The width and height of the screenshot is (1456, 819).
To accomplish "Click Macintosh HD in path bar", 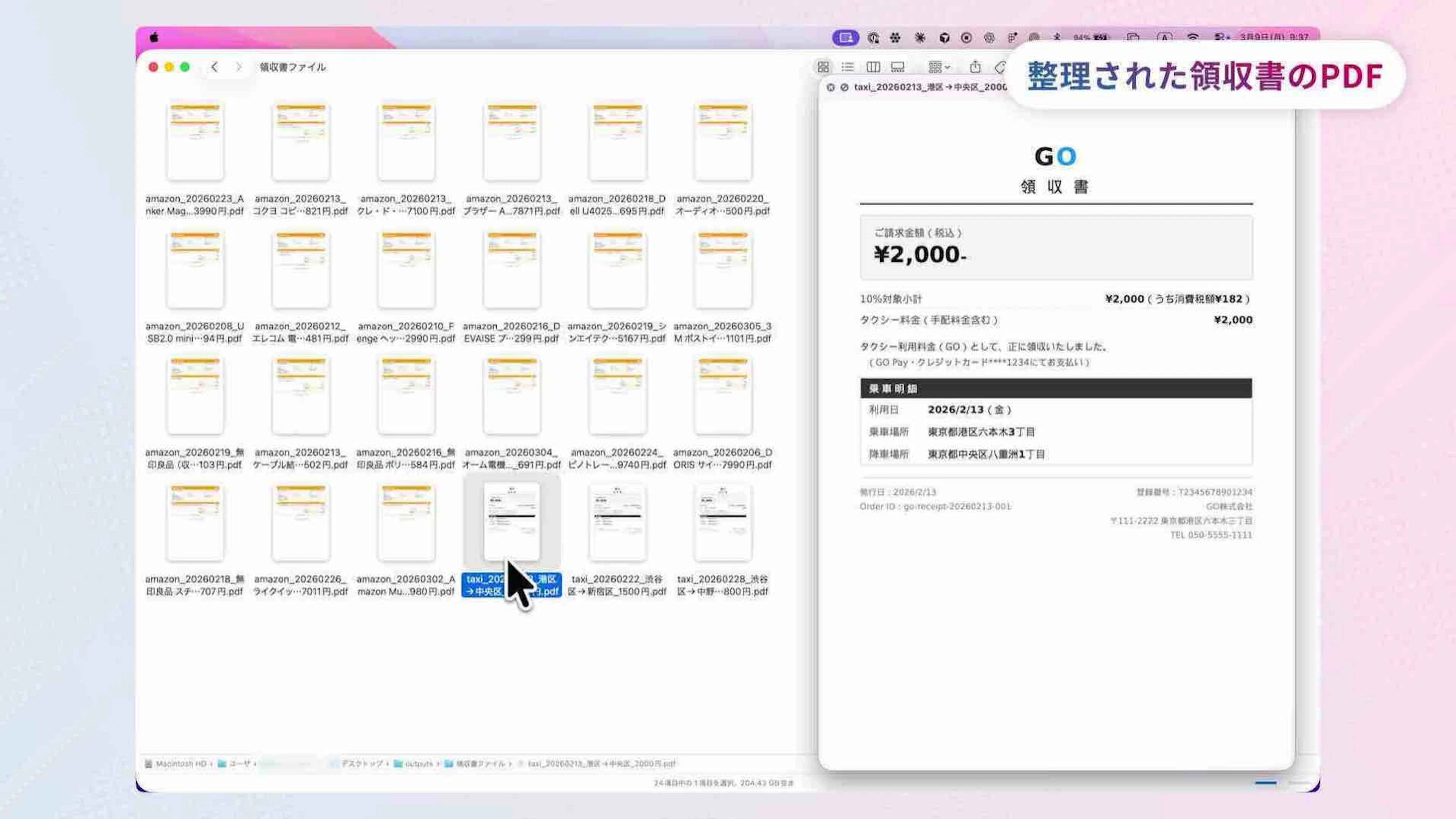I will pos(180,764).
